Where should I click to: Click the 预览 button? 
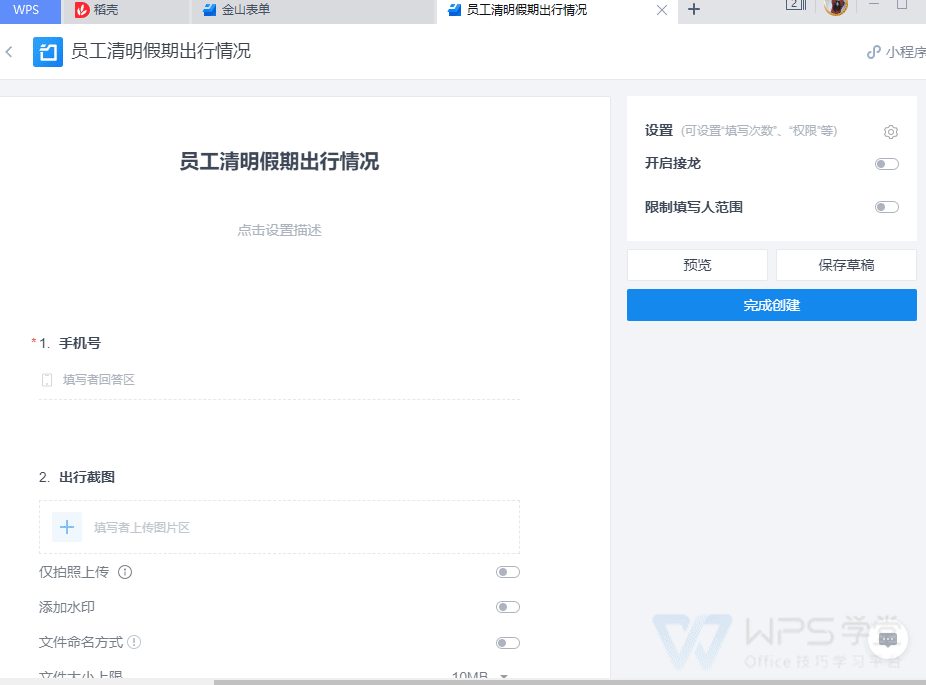(x=697, y=265)
